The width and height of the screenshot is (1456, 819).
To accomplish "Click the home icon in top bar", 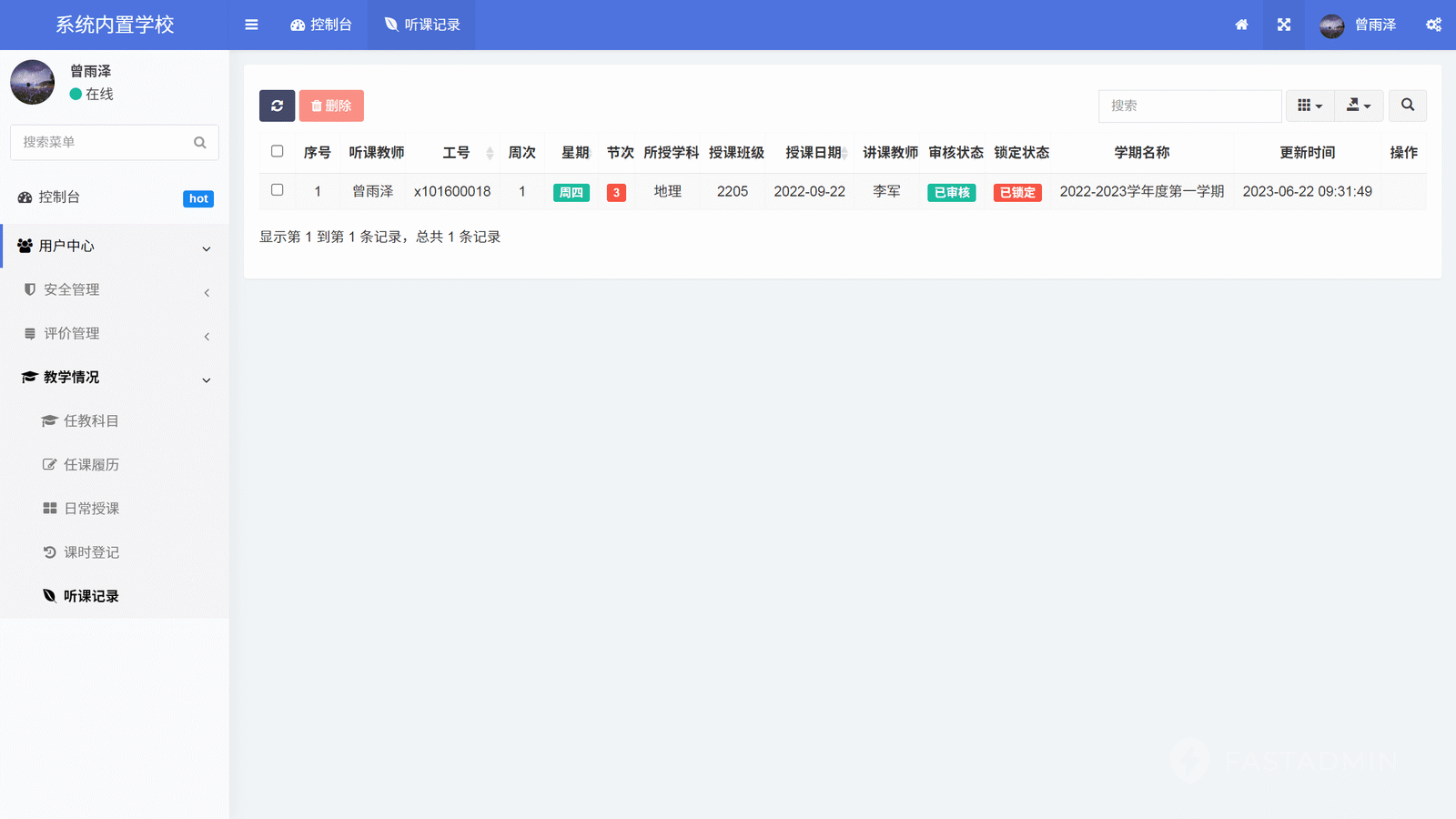I will [1241, 25].
